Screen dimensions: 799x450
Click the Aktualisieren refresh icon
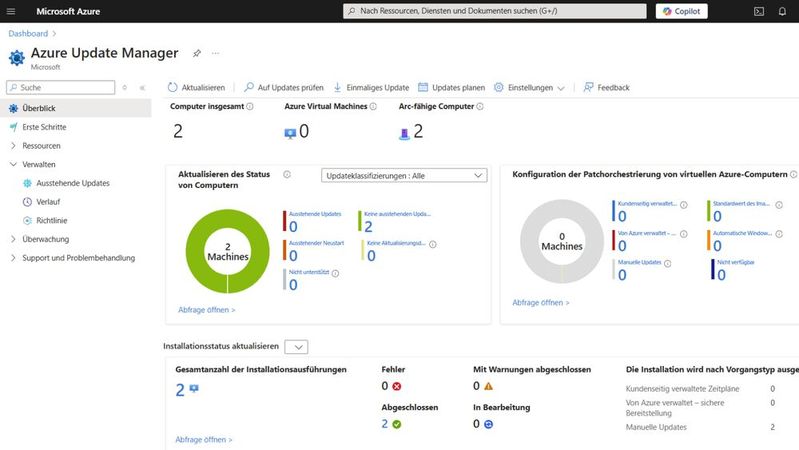[173, 87]
